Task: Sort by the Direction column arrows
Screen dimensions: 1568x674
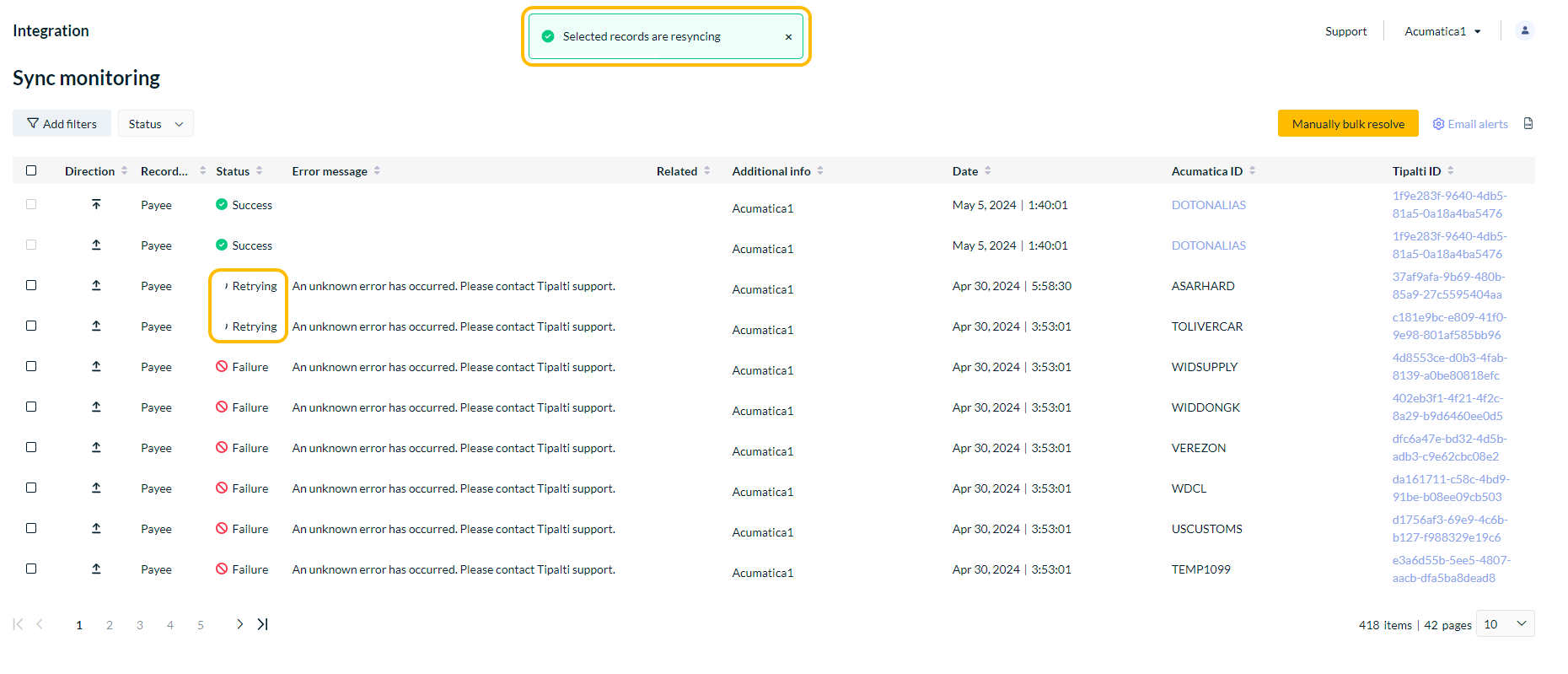Action: (125, 171)
